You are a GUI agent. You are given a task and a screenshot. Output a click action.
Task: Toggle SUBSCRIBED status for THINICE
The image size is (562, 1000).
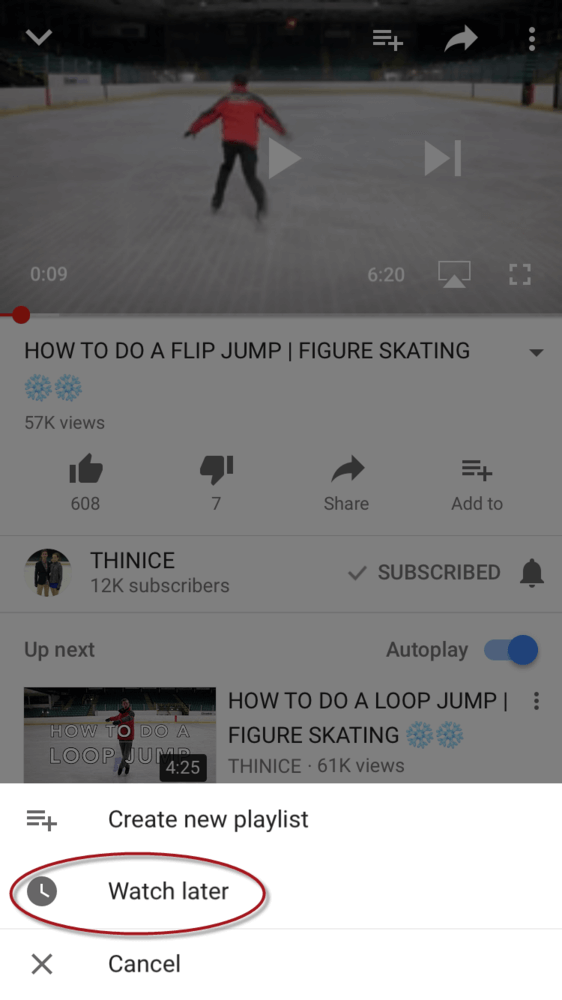pos(424,573)
